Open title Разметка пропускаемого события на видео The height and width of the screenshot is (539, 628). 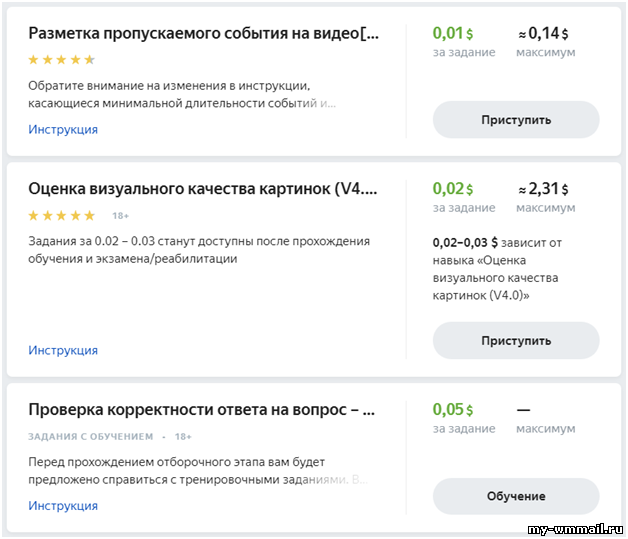pos(203,33)
